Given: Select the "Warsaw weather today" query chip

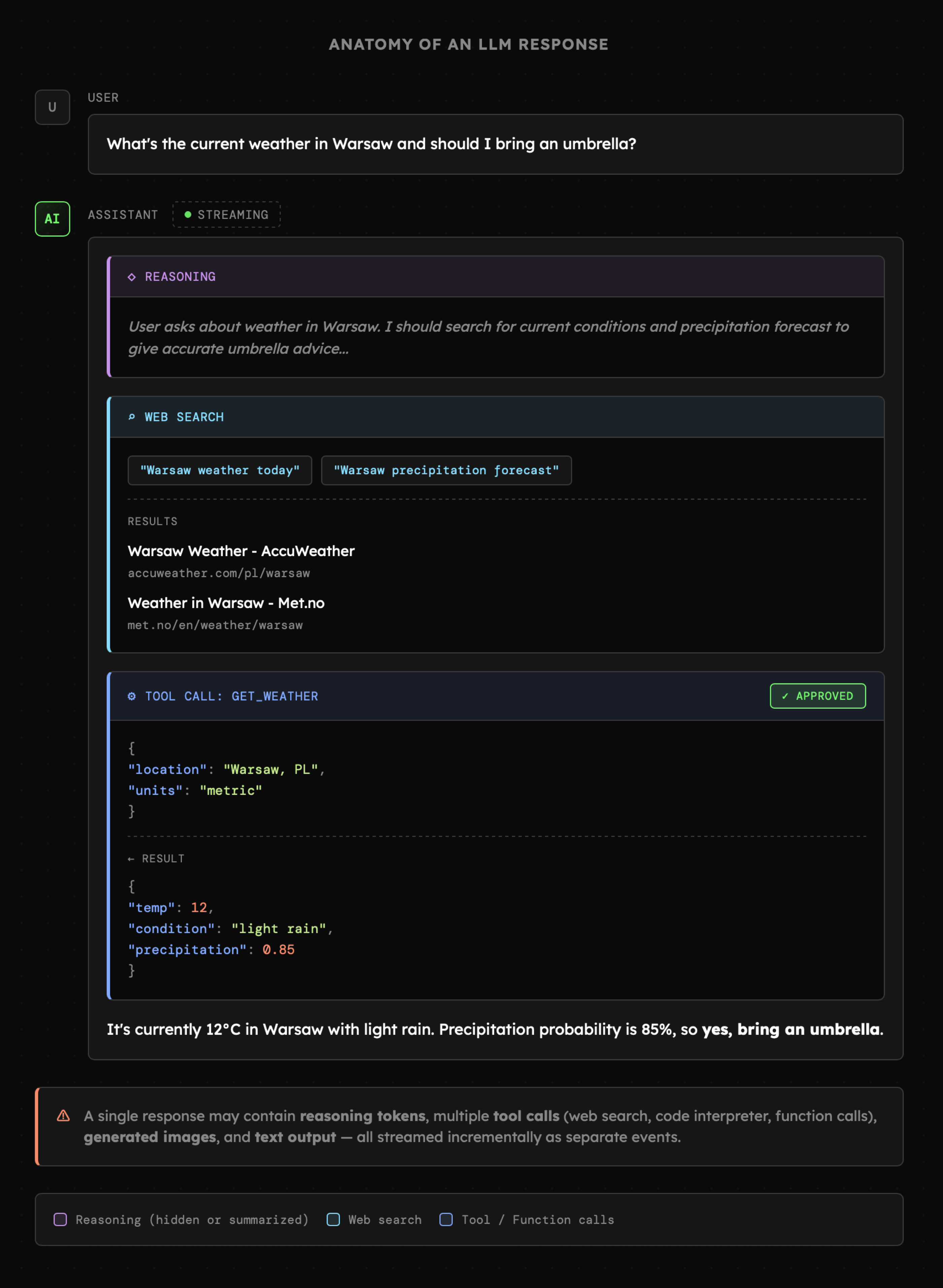Looking at the screenshot, I should 220,471.
